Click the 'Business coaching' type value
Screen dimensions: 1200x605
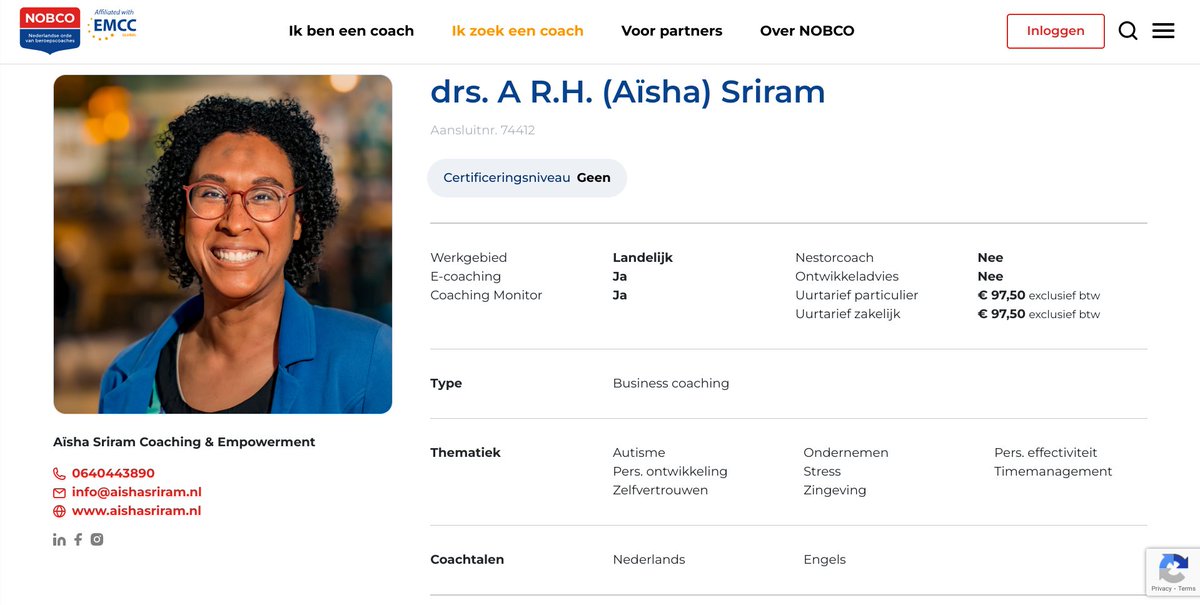671,384
